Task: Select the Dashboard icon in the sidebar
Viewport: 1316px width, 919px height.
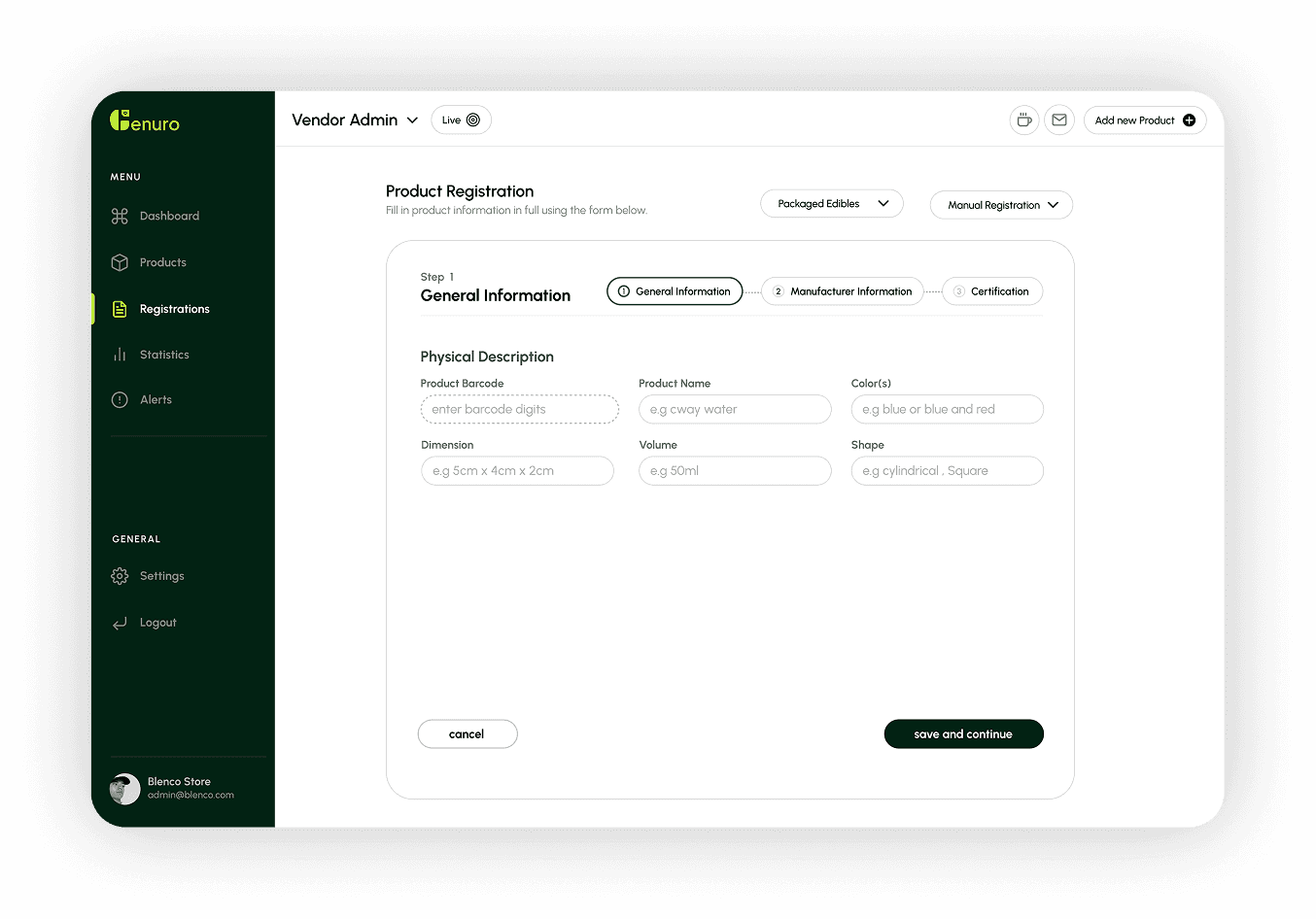Action: tap(119, 215)
